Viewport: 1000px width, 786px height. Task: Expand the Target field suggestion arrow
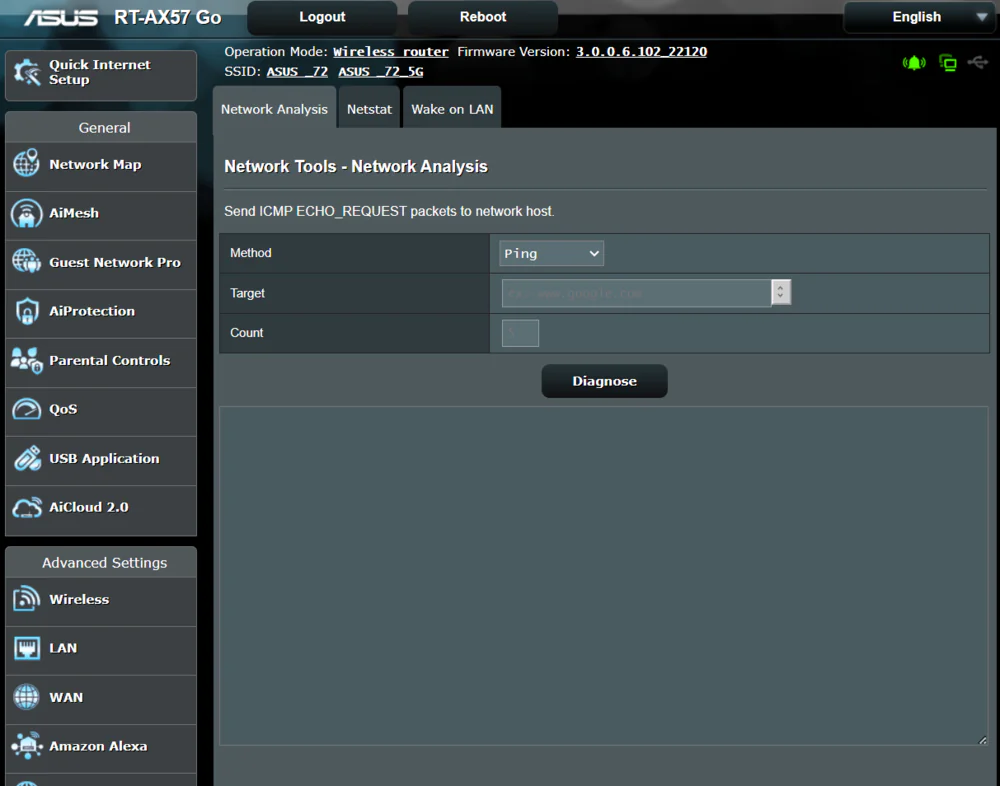click(781, 292)
